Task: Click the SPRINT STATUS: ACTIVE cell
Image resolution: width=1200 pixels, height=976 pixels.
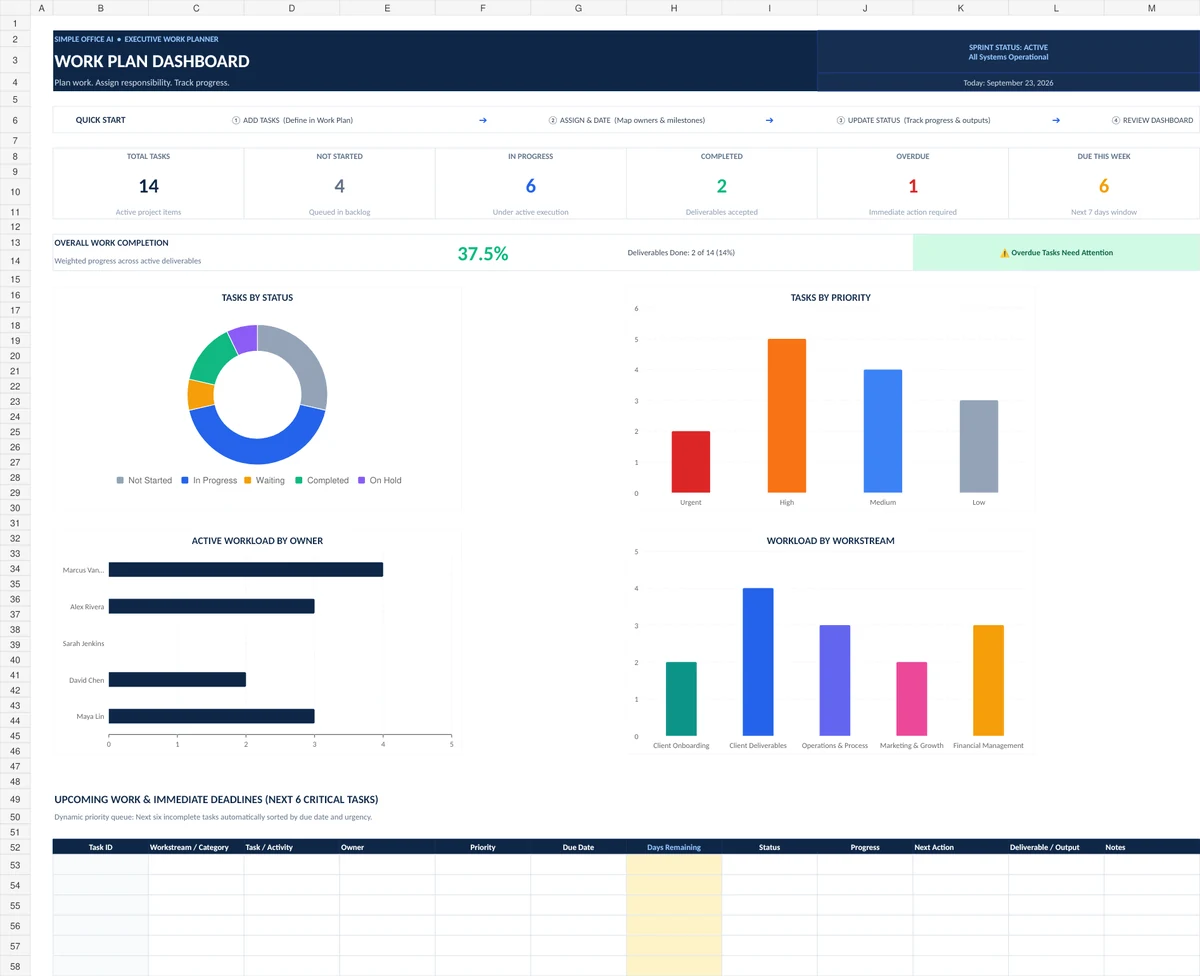Action: (1008, 52)
